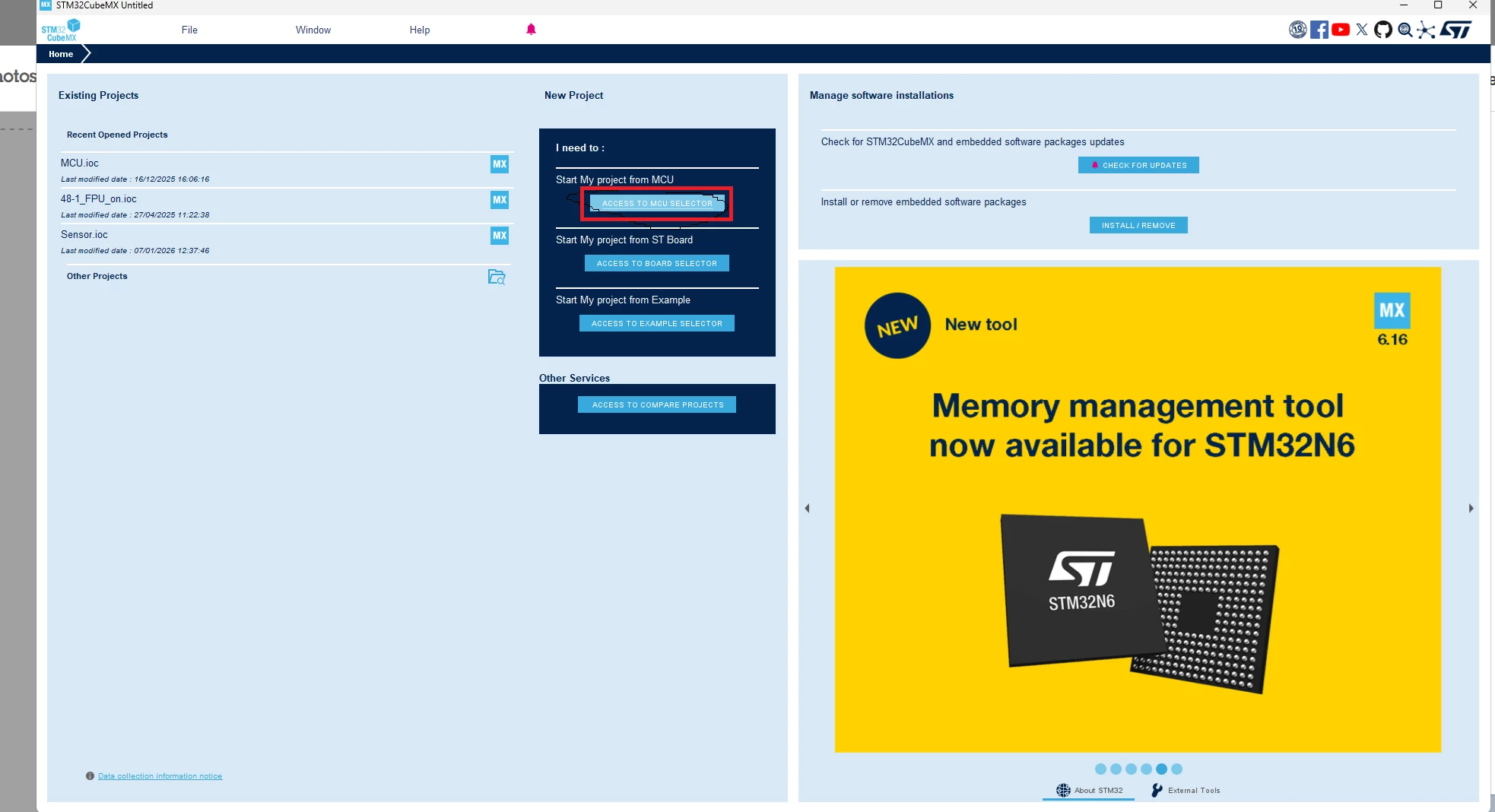Click the date 16/12/2025 16:06:16
This screenshot has height=812, width=1495.
click(x=172, y=179)
